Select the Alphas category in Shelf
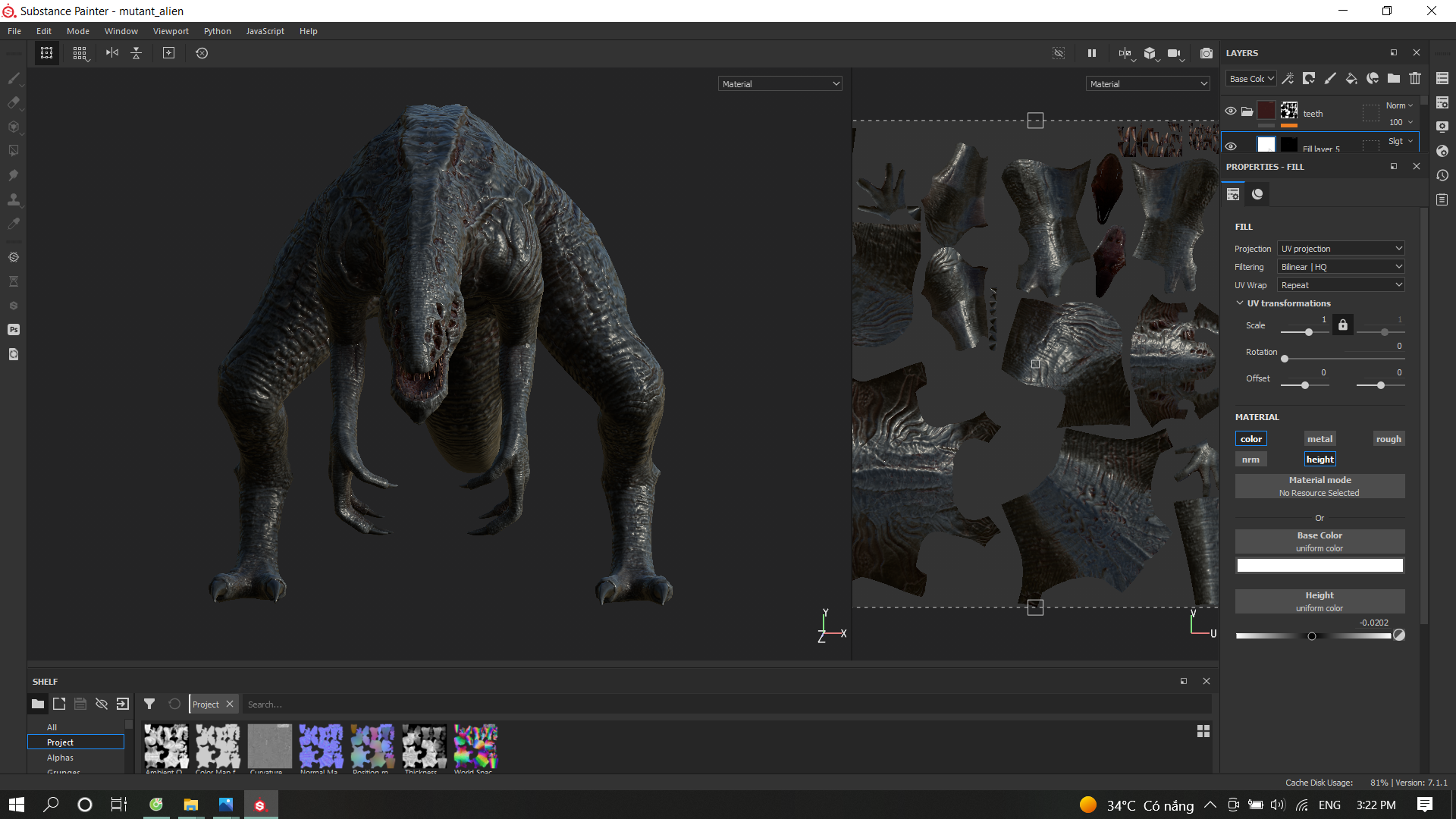The image size is (1456, 819). tap(60, 758)
